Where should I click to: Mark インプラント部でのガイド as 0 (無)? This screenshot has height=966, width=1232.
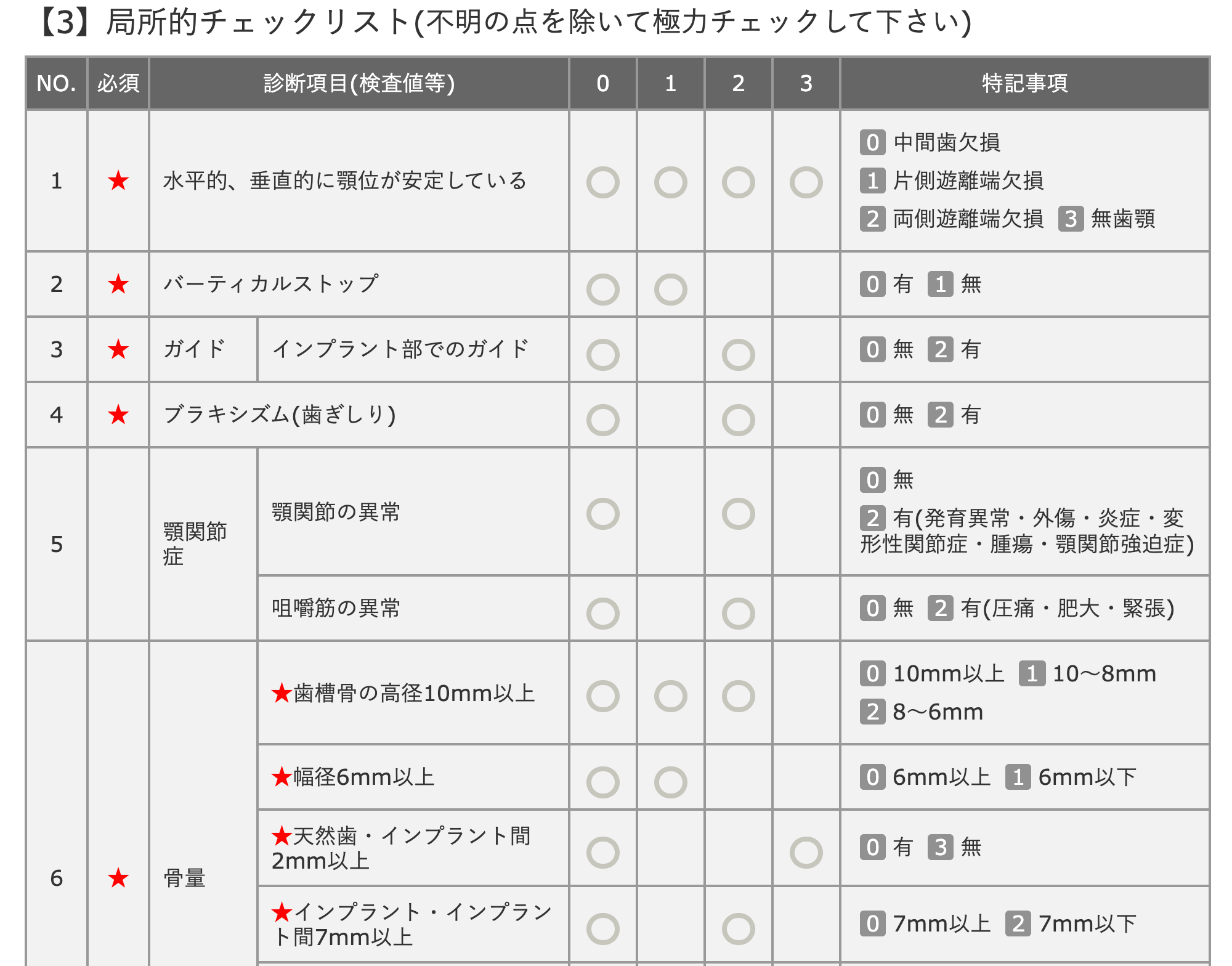pos(602,355)
